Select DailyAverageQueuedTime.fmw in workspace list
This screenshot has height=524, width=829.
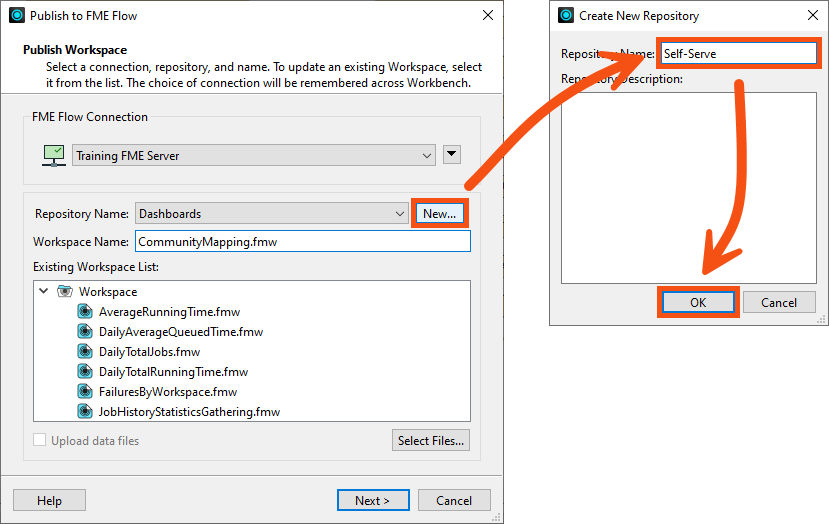[x=181, y=332]
